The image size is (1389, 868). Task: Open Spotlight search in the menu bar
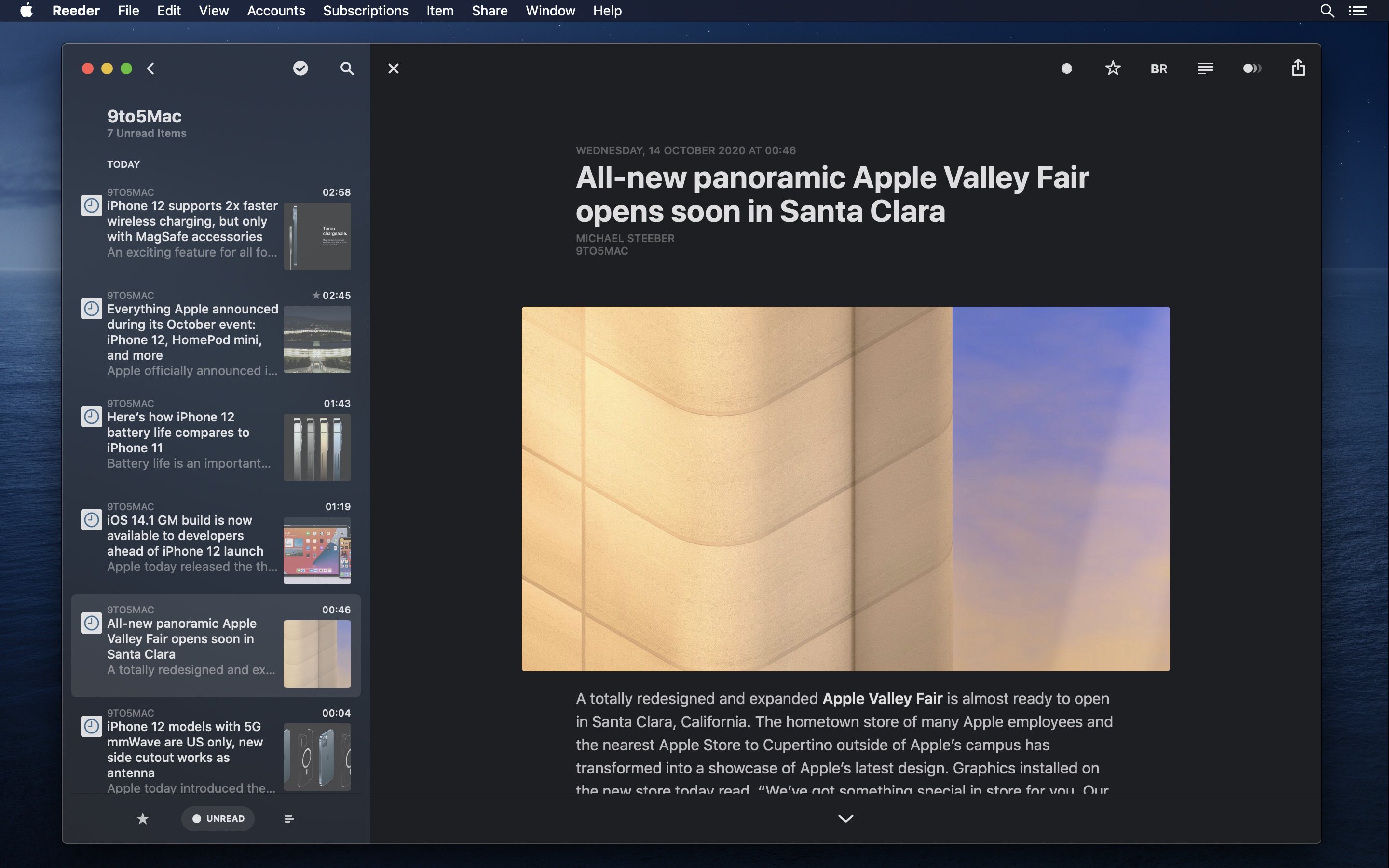tap(1327, 11)
